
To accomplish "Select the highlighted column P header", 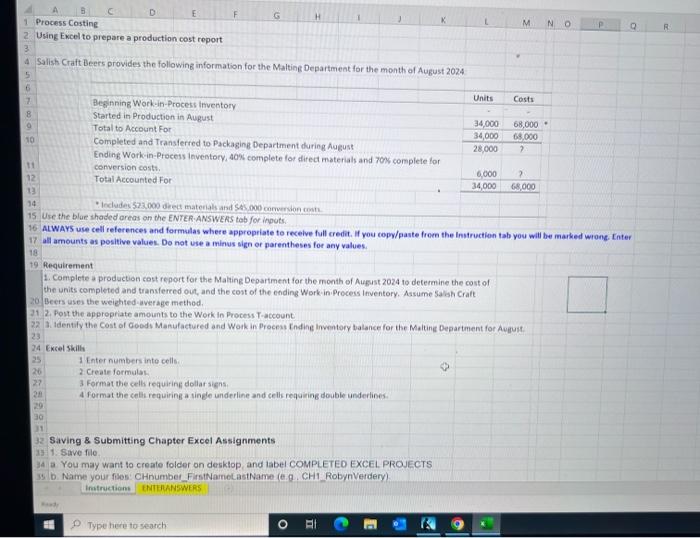I will (600, 25).
